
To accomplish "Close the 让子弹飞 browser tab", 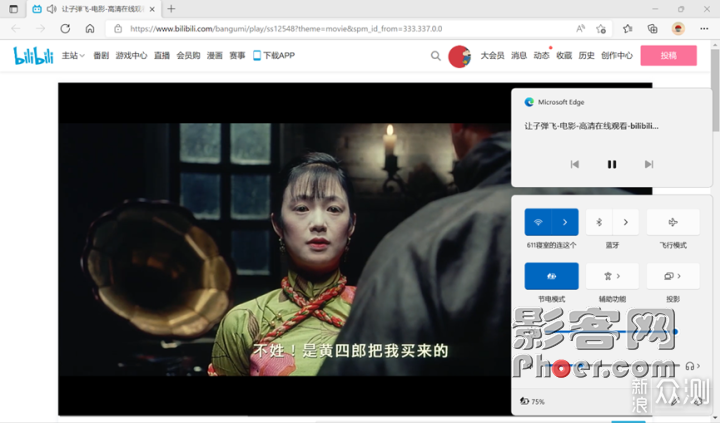I will [152, 9].
